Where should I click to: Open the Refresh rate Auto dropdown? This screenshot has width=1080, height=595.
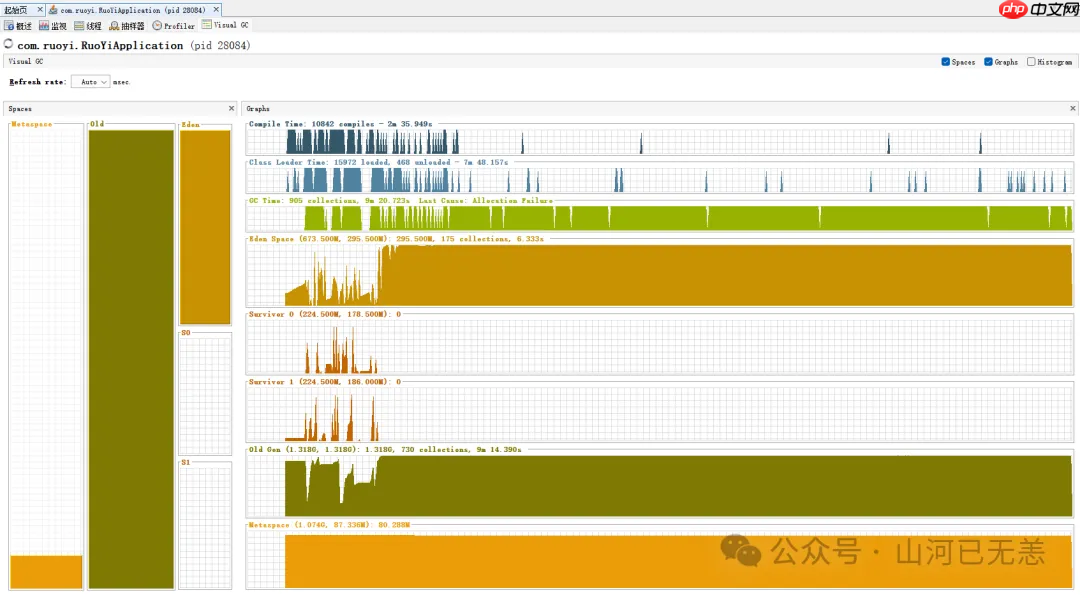(x=91, y=82)
